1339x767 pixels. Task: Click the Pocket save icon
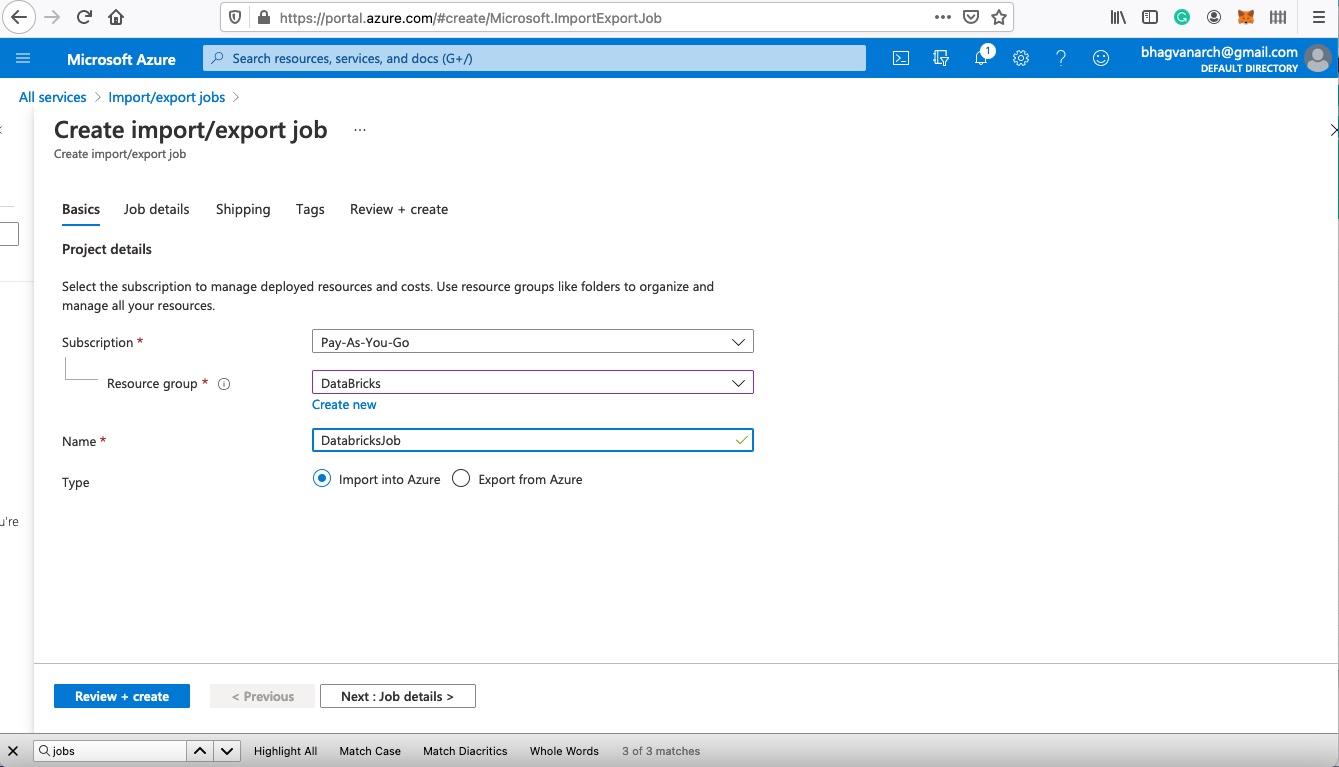point(971,17)
